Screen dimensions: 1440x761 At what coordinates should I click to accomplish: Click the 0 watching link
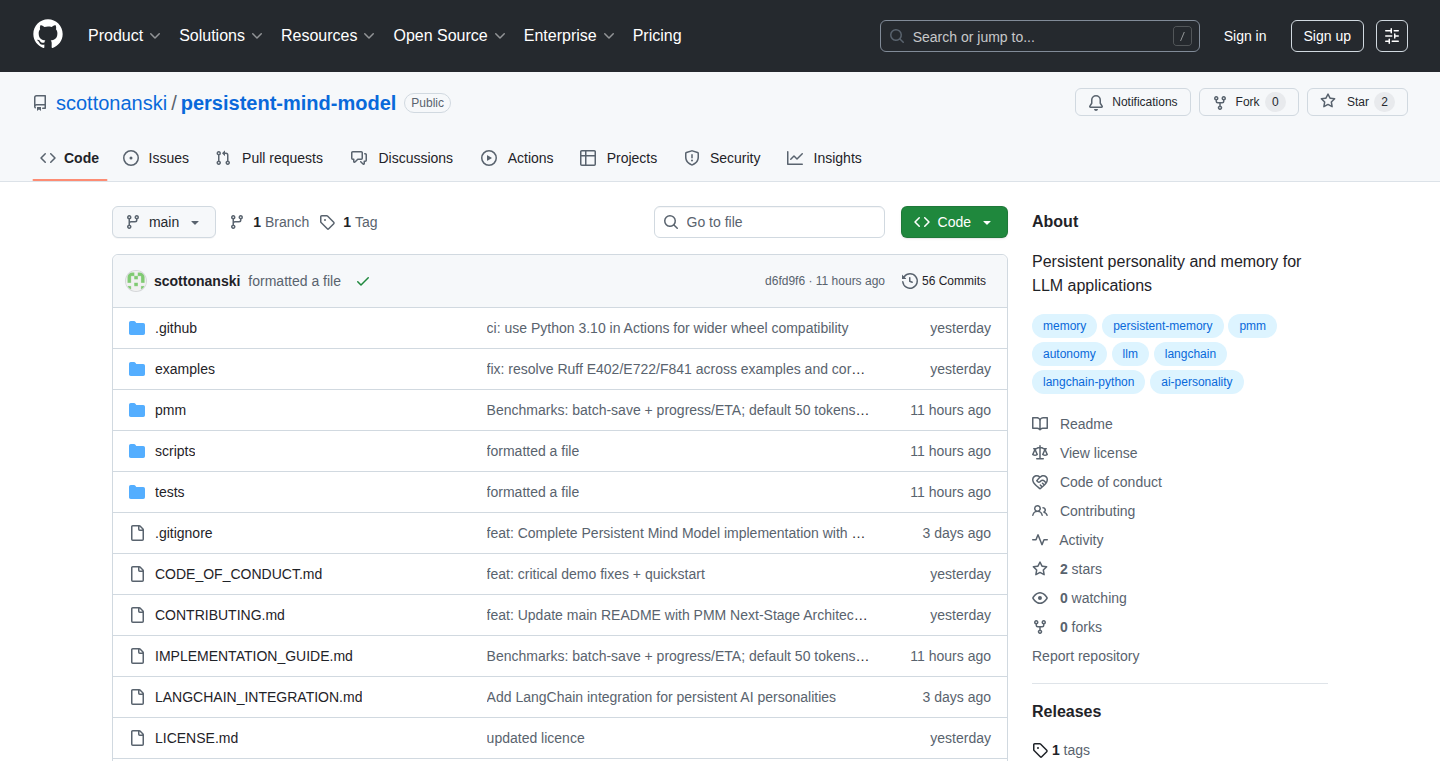coord(1080,598)
